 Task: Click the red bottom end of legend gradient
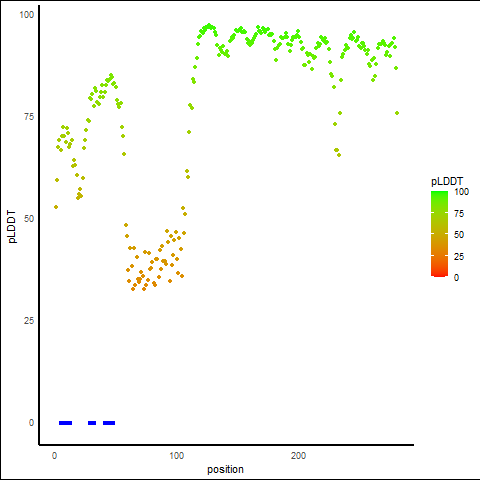[439, 275]
